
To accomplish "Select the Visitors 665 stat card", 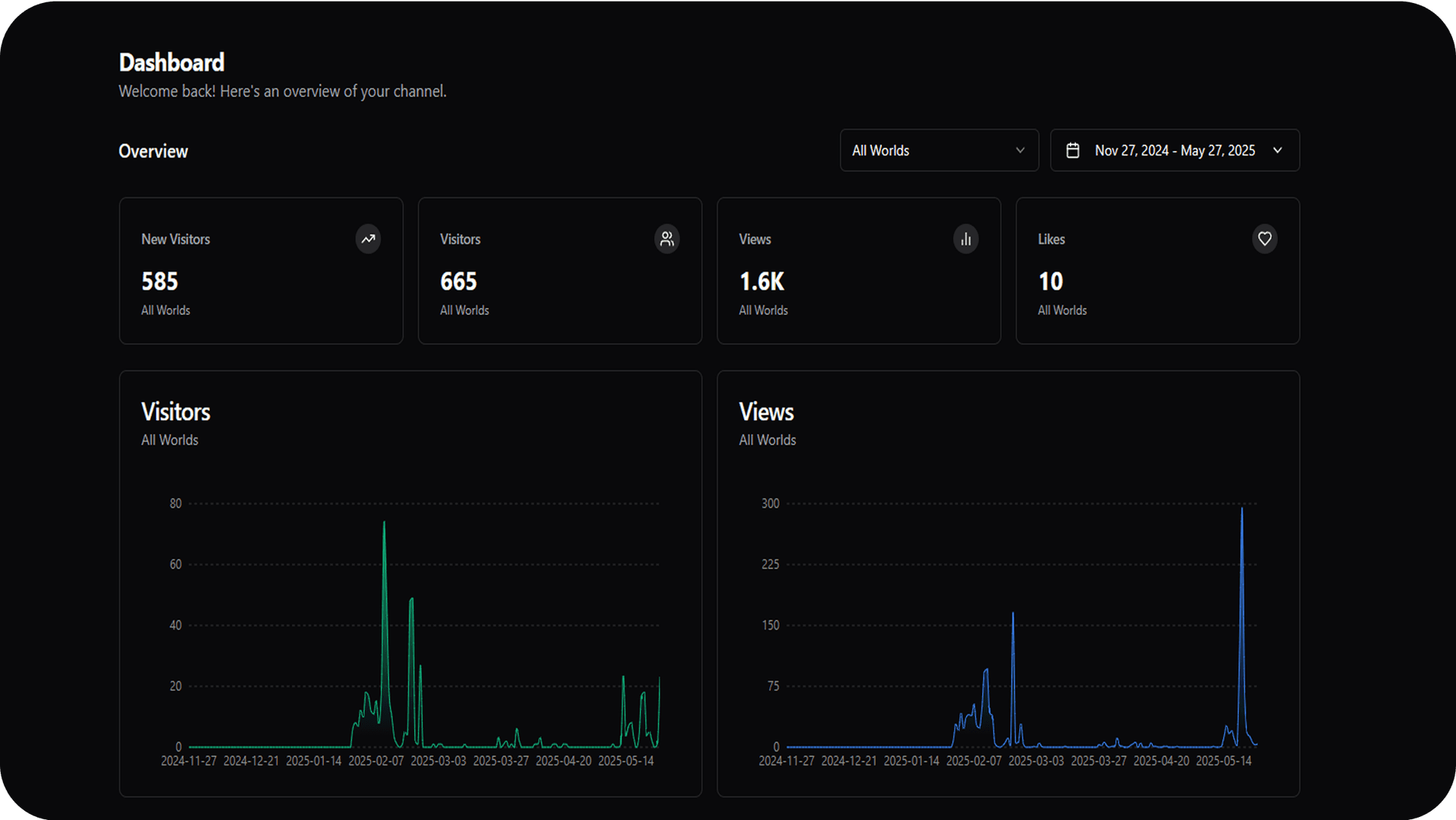I will (560, 271).
